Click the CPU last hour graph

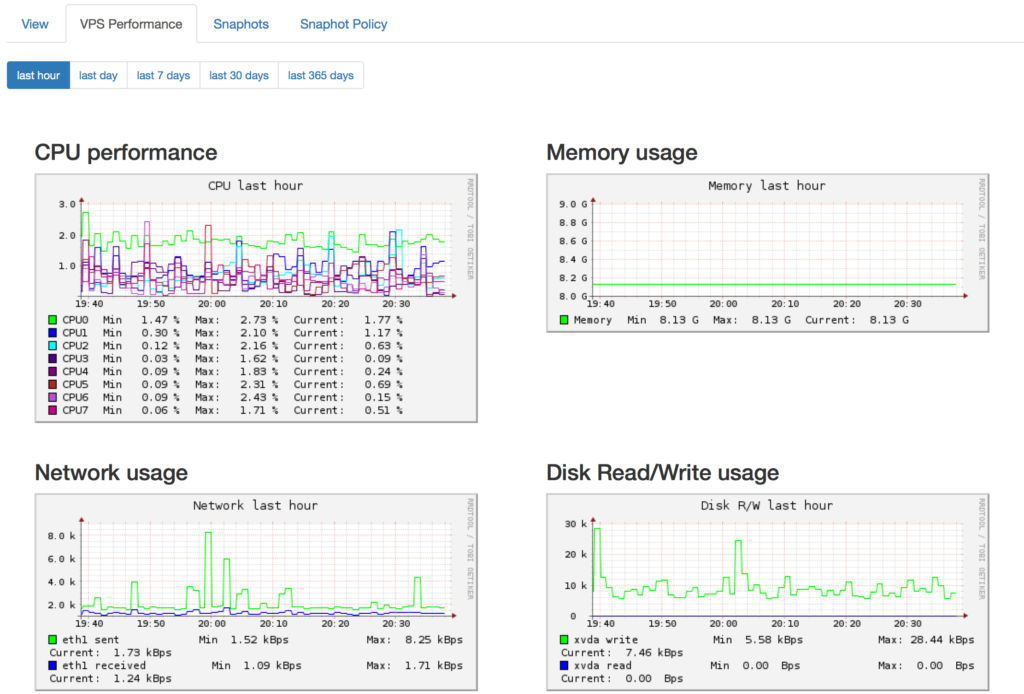click(256, 298)
